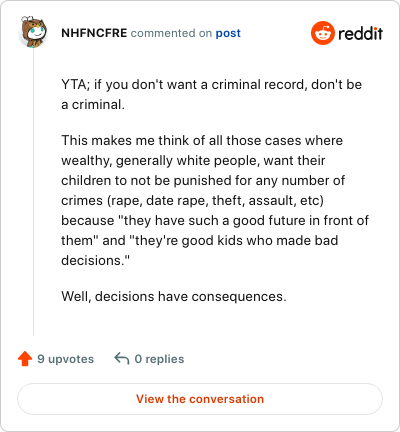Follow the blue "post" link
The height and width of the screenshot is (432, 400).
228,33
